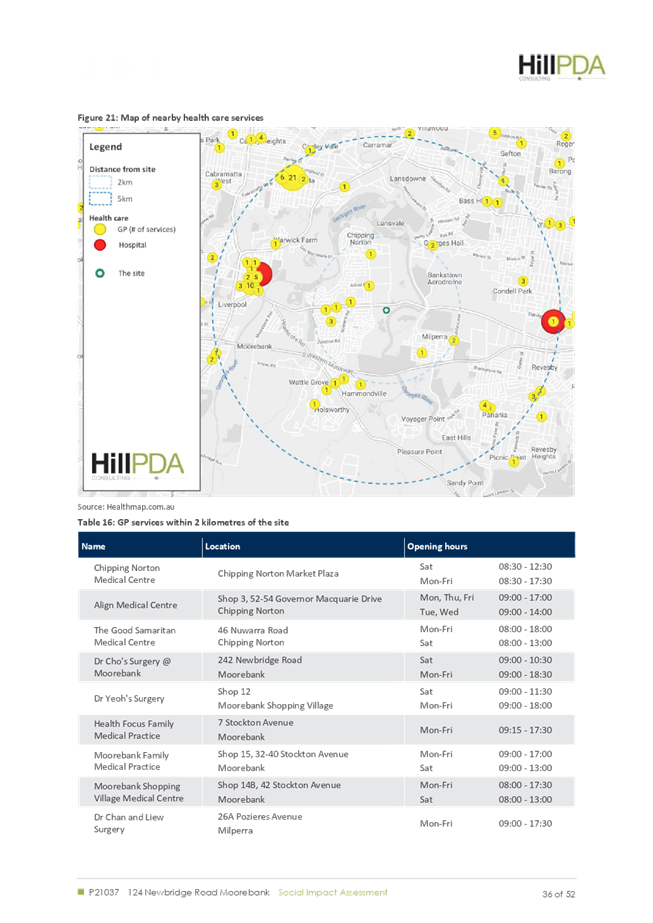Click the yellow marker numbered 6 beside the 21 cluster
This screenshot has width=653, height=923.
(282, 177)
